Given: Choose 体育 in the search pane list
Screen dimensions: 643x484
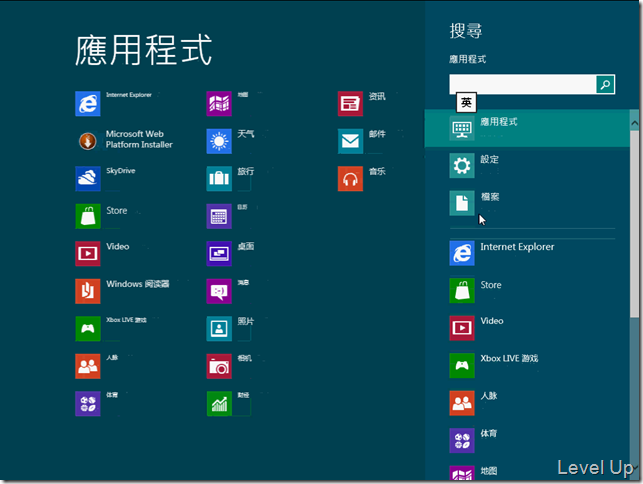Looking at the screenshot, I should click(527, 441).
